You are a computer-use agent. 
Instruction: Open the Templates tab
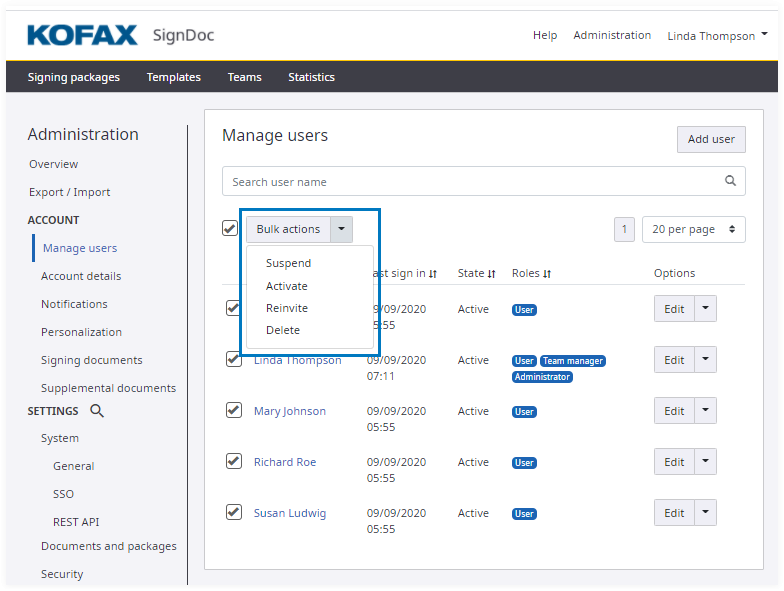coord(173,77)
